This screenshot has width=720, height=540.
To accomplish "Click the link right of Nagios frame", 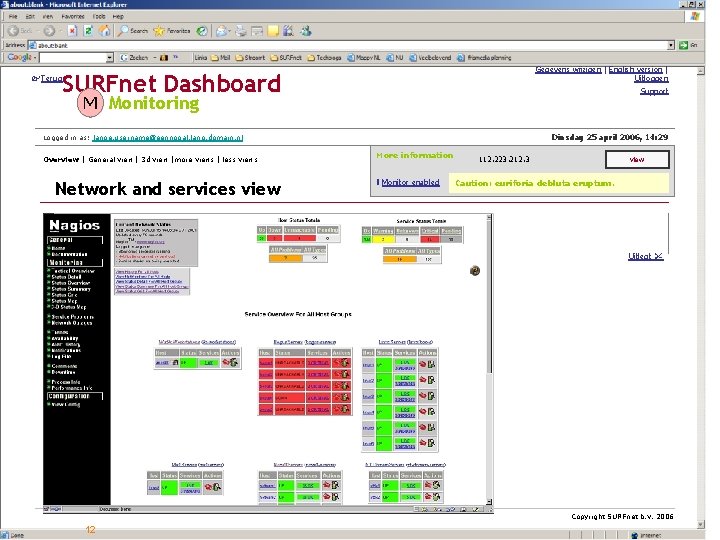I will pyautogui.click(x=645, y=256).
